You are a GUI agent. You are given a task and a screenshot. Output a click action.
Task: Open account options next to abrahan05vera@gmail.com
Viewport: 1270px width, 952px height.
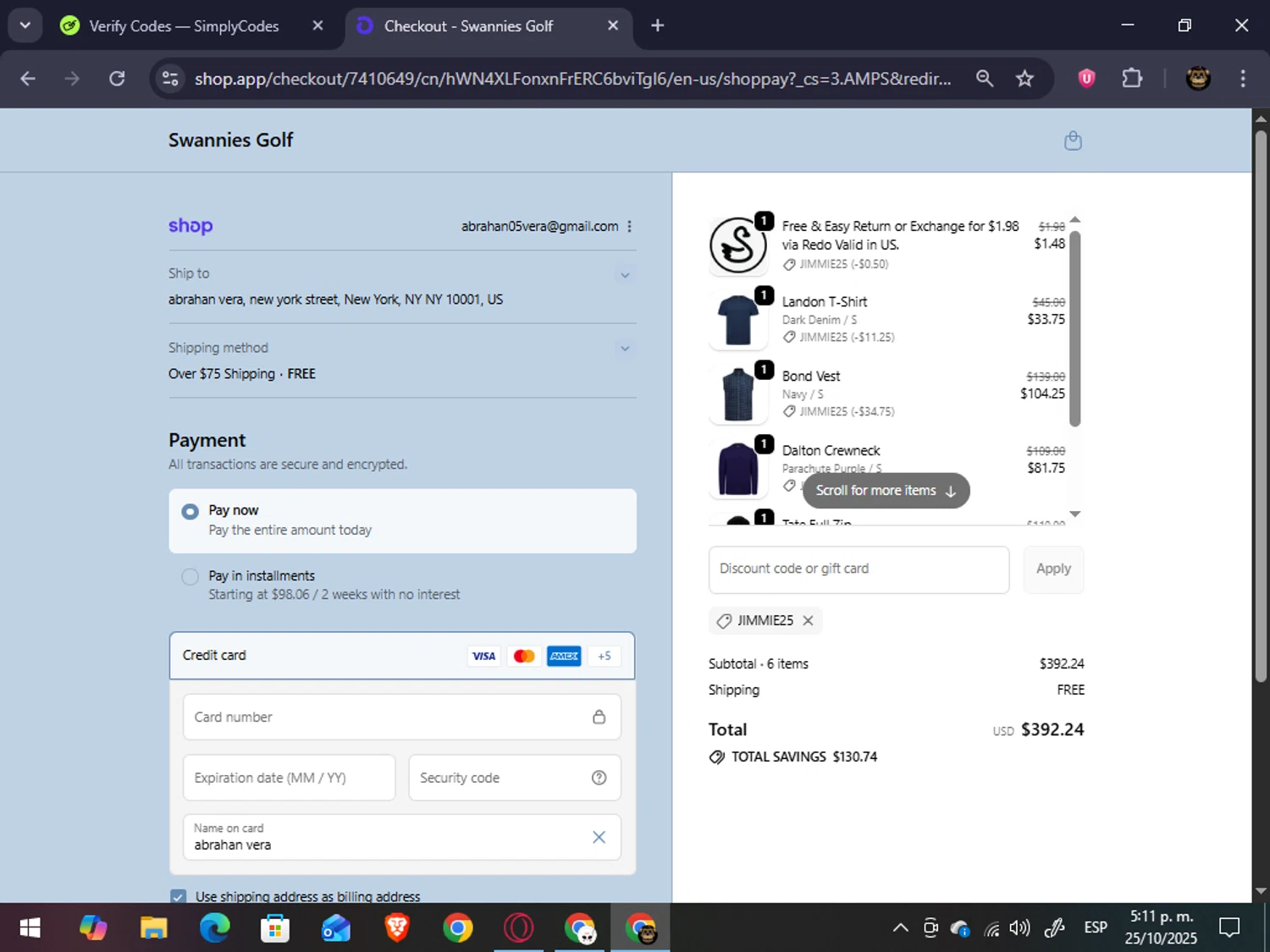coord(629,226)
